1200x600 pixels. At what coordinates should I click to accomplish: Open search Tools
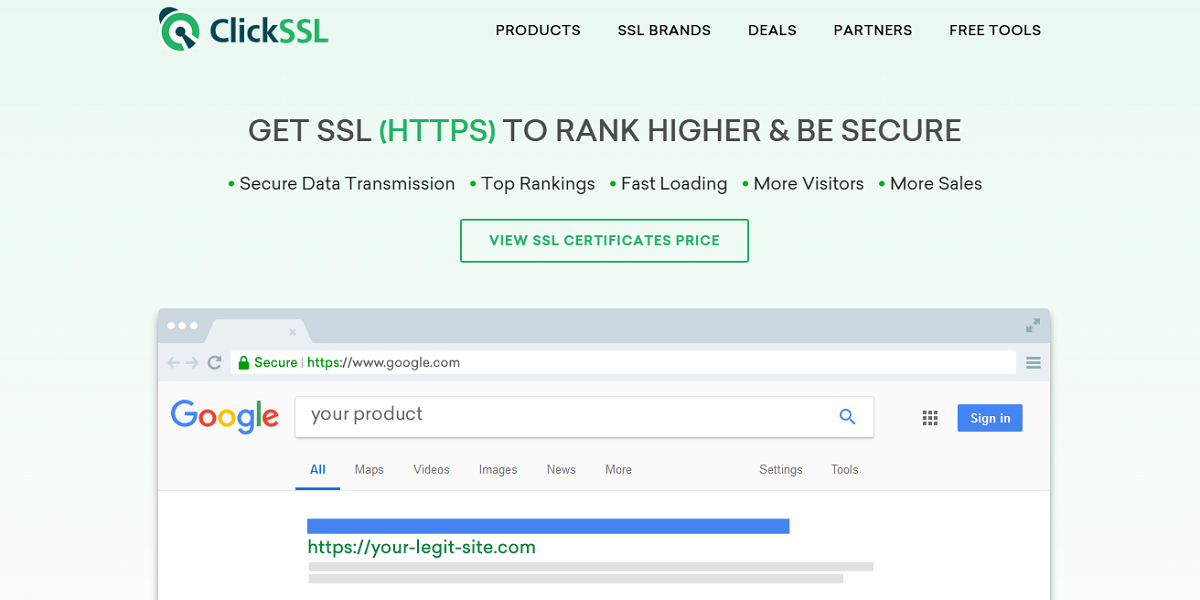click(x=845, y=470)
